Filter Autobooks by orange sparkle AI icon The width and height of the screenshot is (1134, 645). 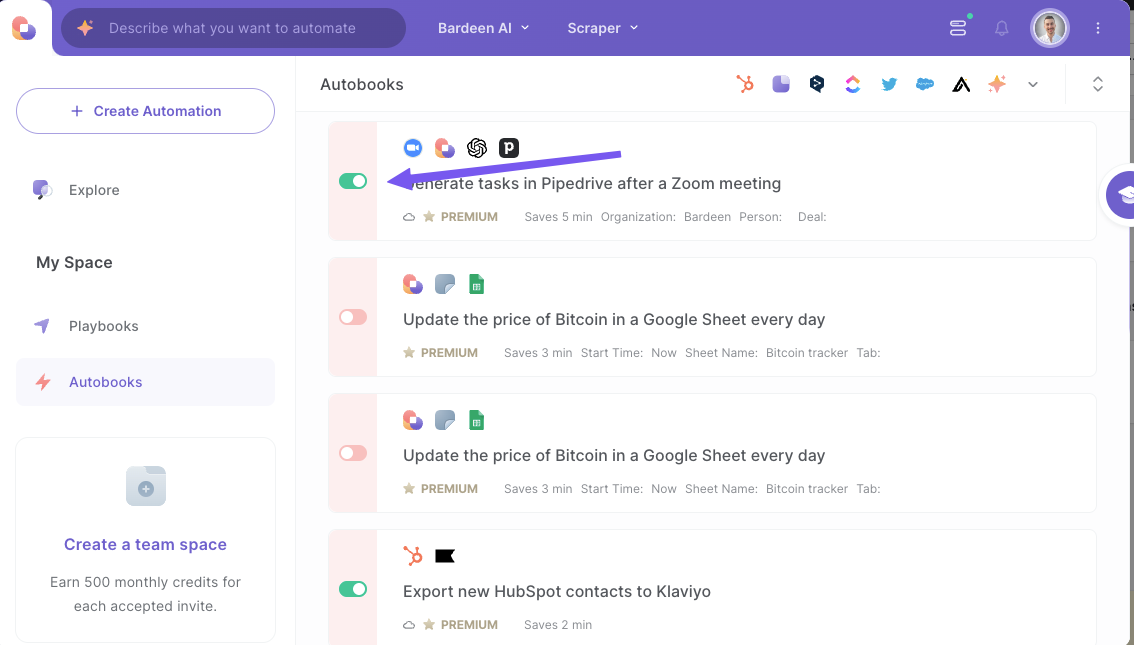997,84
